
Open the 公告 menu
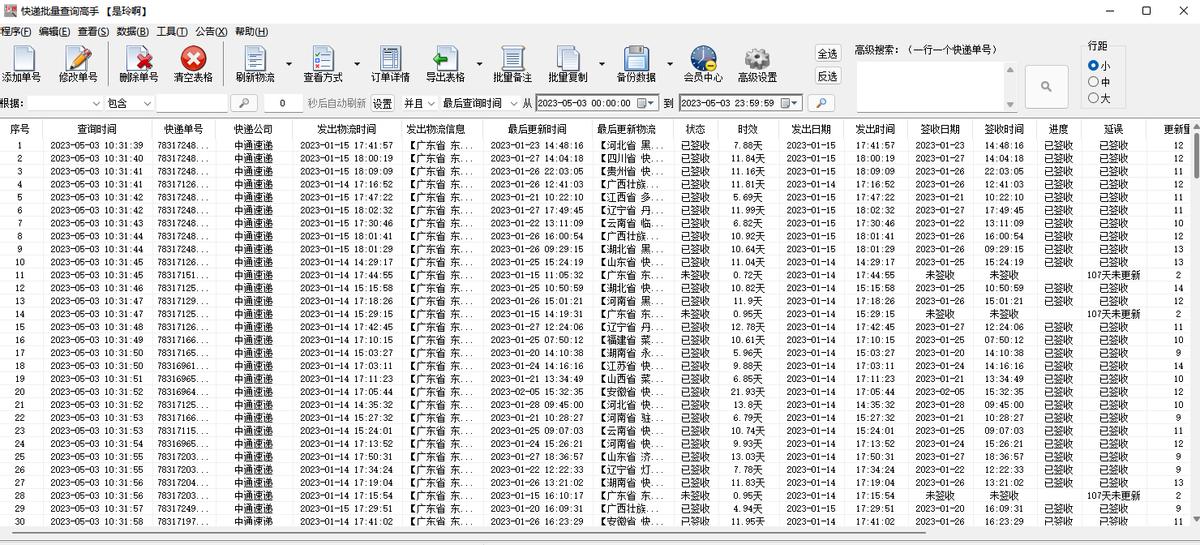pos(211,32)
